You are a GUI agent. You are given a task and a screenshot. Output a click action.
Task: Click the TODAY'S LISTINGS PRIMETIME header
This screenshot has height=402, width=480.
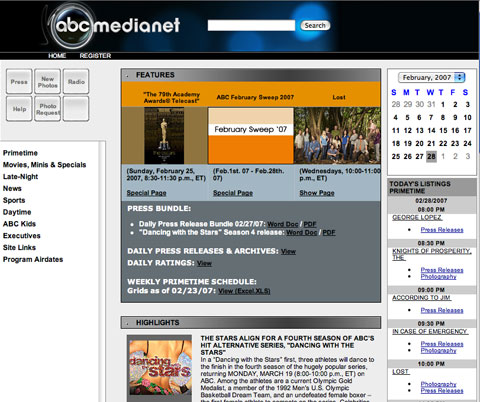click(x=432, y=187)
